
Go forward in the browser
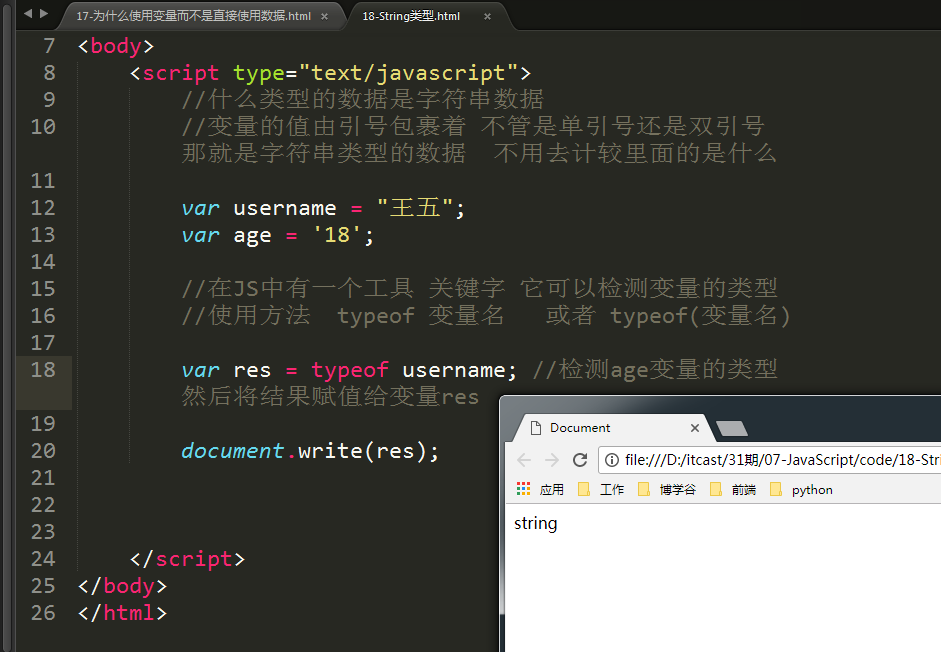(552, 460)
